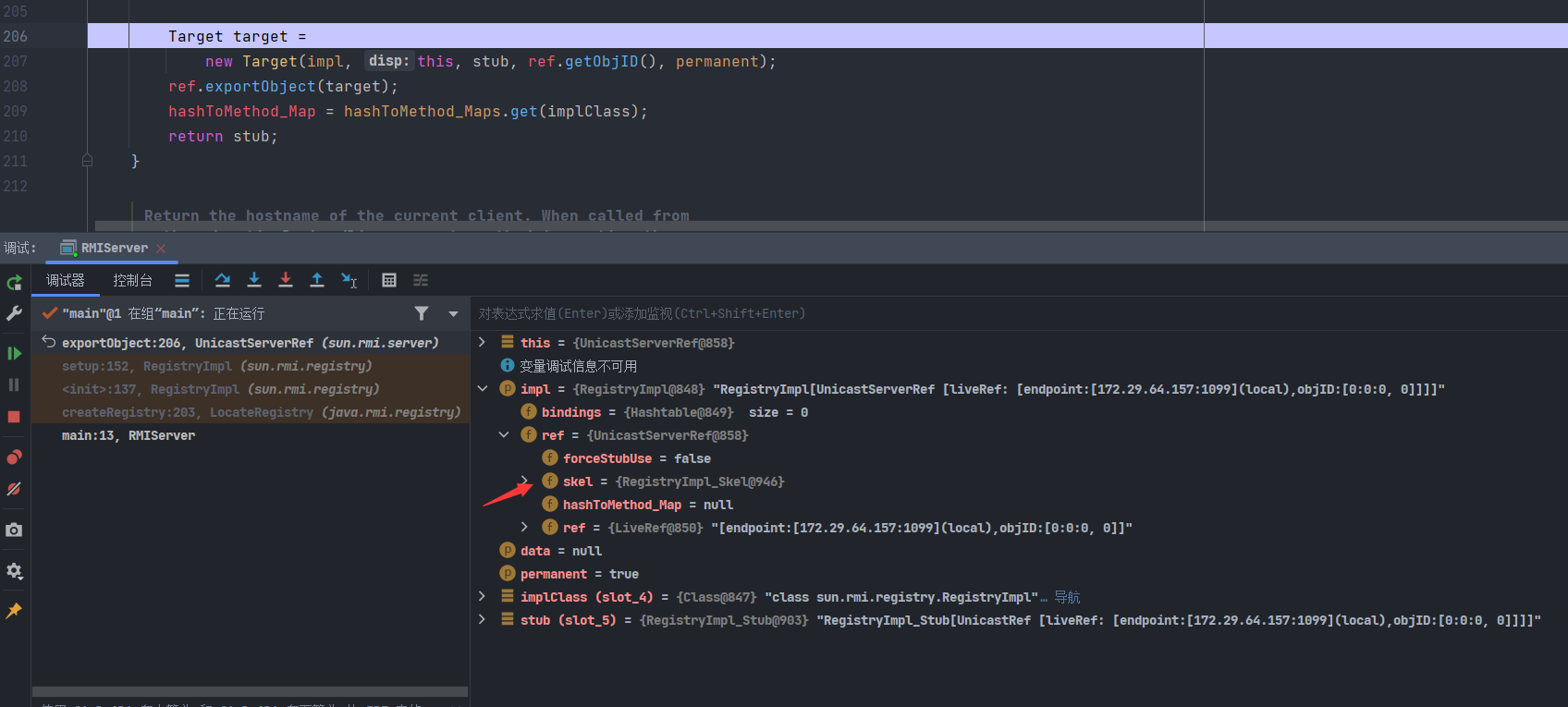Image resolution: width=1568 pixels, height=707 pixels.
Task: Click the Step Into icon
Action: coord(254,280)
